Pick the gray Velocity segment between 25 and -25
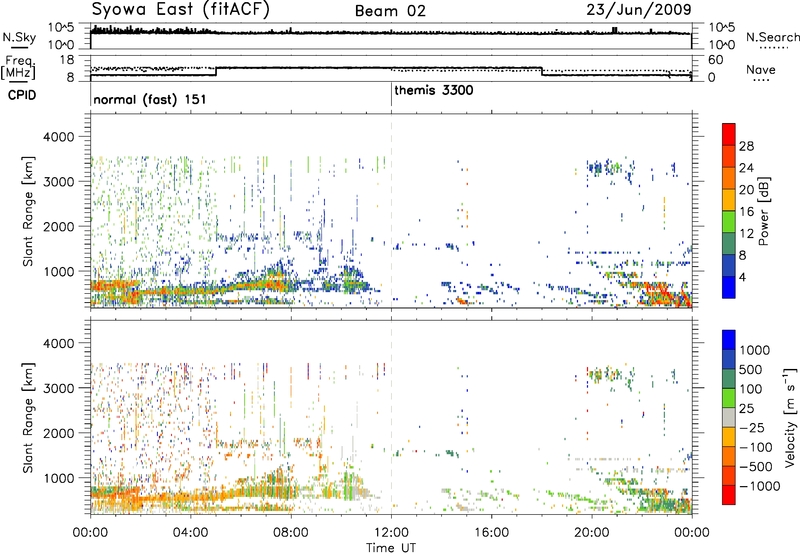800x554 pixels. tap(729, 417)
